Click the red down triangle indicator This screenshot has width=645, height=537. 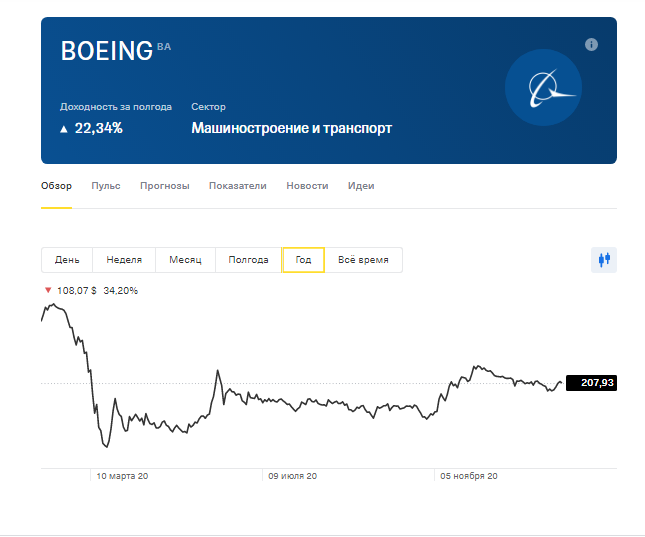coord(47,291)
